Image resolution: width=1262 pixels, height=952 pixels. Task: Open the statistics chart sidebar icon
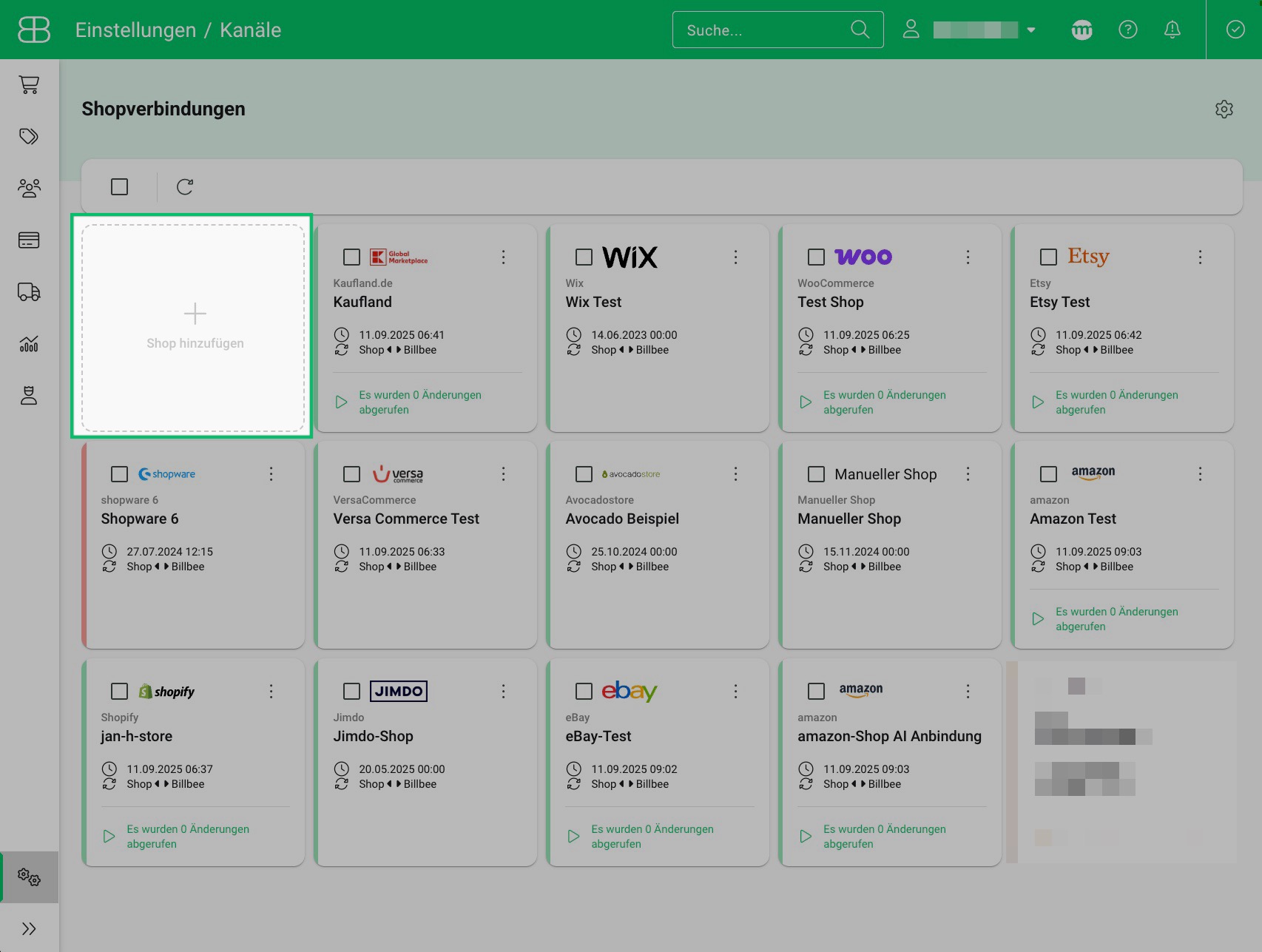tap(29, 344)
